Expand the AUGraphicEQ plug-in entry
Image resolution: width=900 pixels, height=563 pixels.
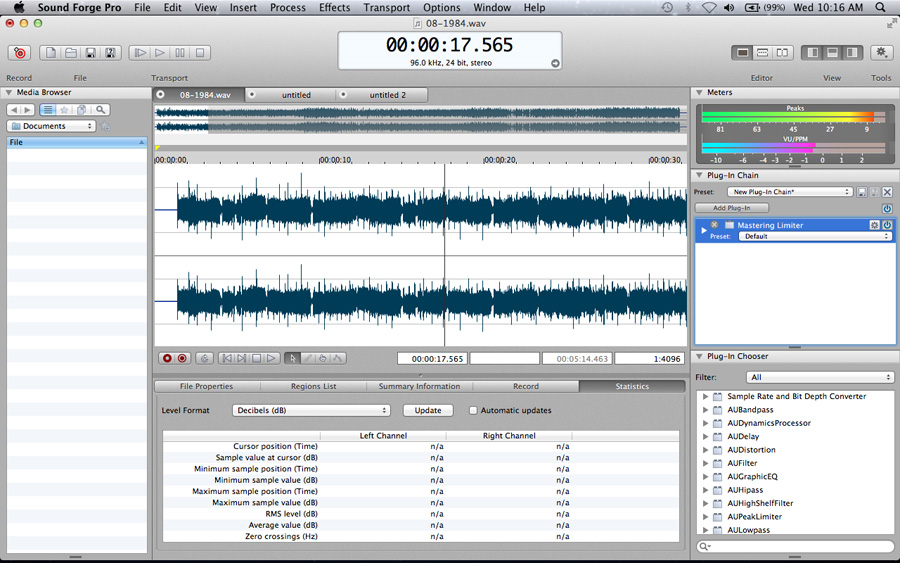point(705,477)
